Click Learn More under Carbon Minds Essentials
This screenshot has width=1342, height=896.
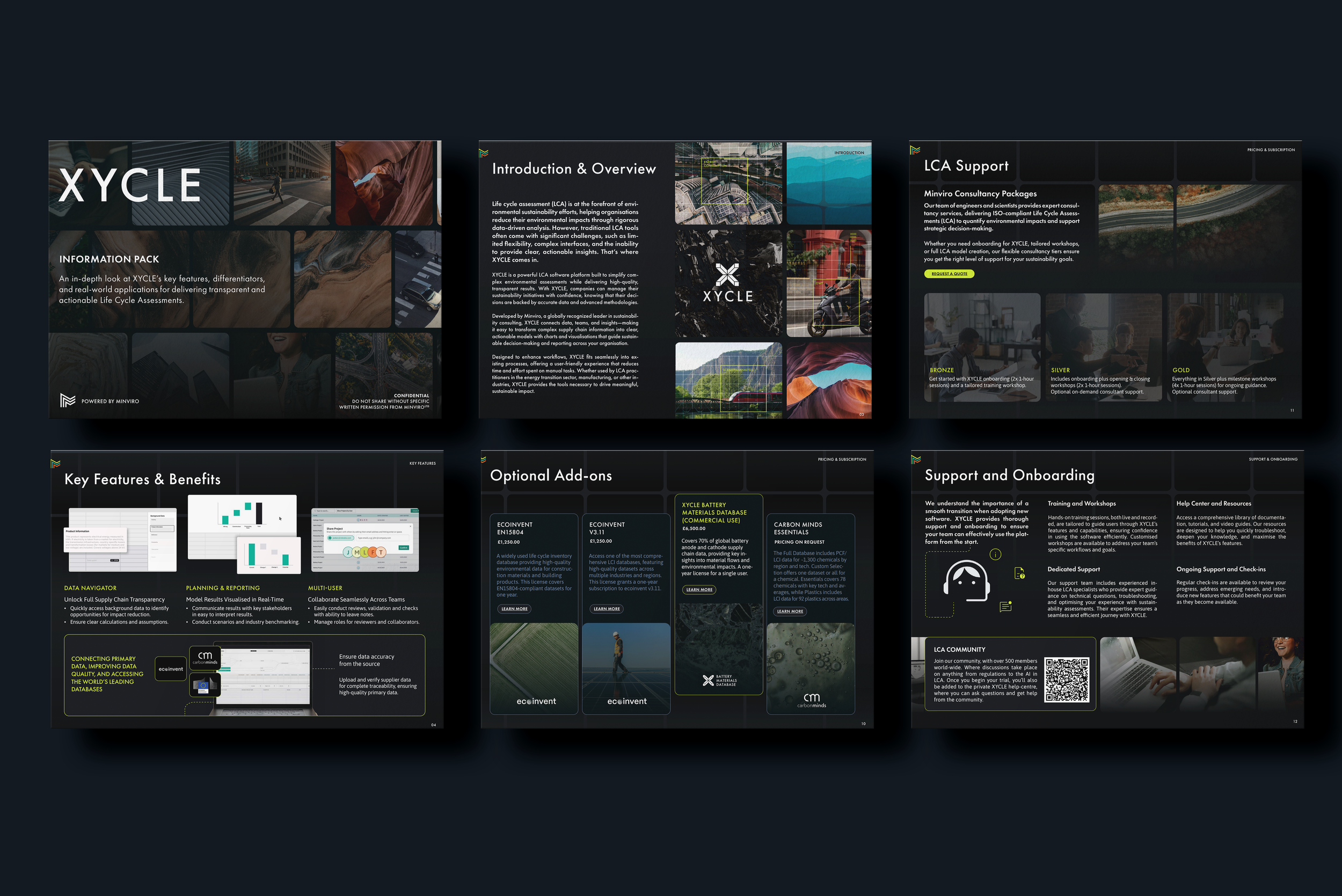(x=790, y=611)
